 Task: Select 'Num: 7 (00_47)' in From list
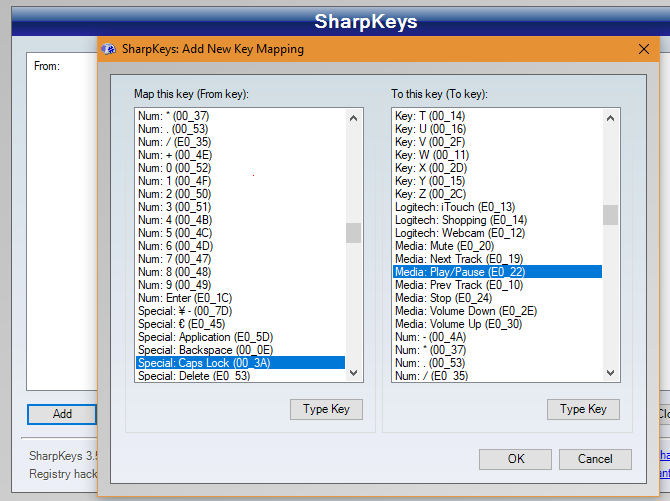tap(241, 259)
